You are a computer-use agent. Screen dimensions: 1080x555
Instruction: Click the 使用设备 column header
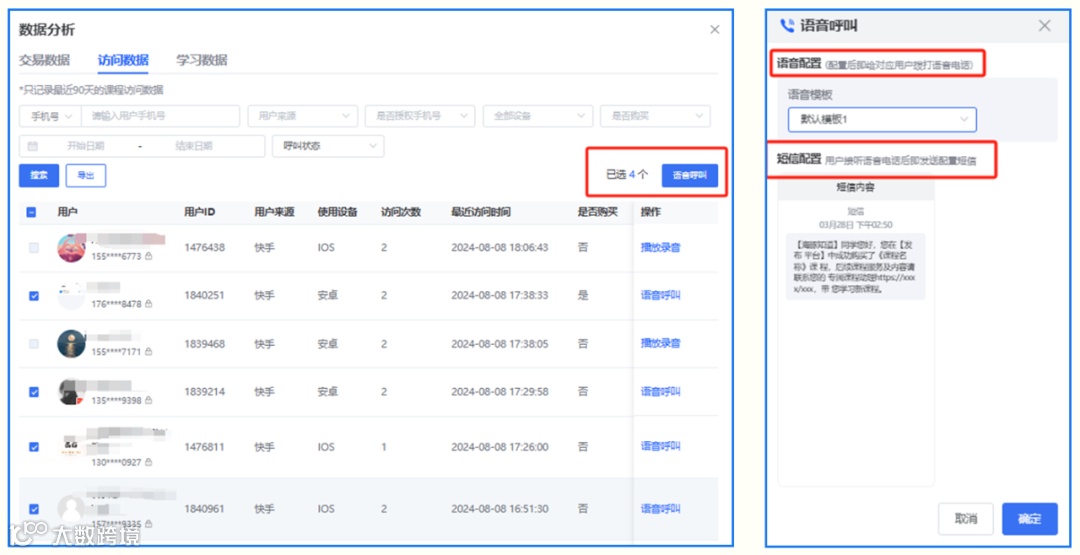point(338,212)
